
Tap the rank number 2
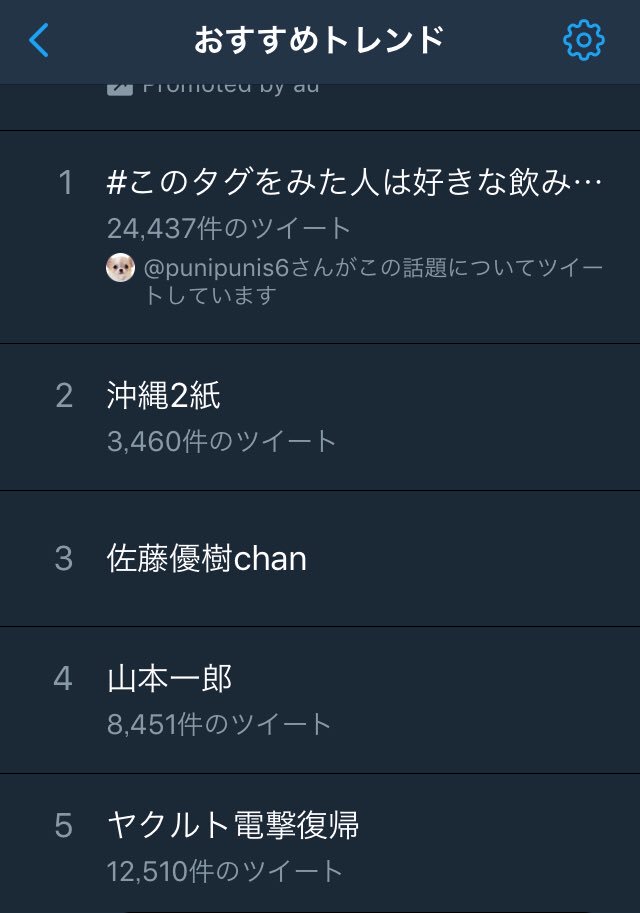pyautogui.click(x=64, y=396)
